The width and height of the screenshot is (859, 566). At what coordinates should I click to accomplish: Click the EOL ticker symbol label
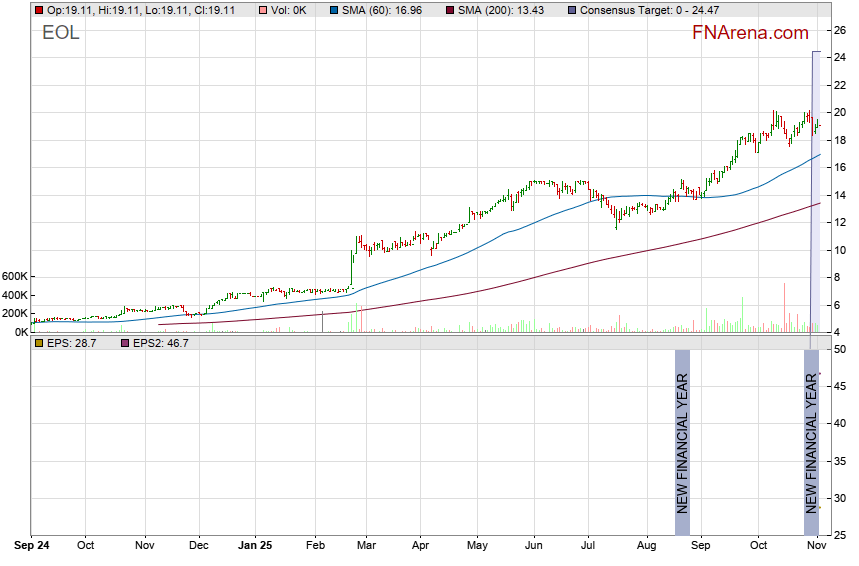click(x=61, y=34)
